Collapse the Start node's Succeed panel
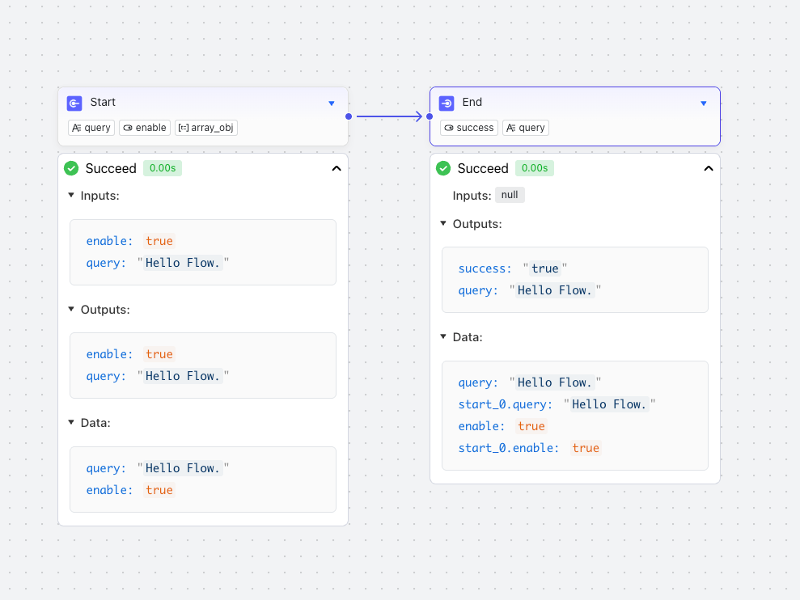Screen dimensions: 800x600 337,168
